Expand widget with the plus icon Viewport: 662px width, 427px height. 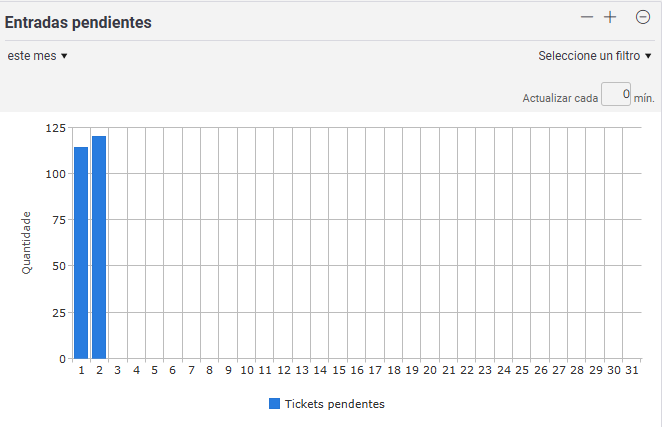pyautogui.click(x=610, y=17)
